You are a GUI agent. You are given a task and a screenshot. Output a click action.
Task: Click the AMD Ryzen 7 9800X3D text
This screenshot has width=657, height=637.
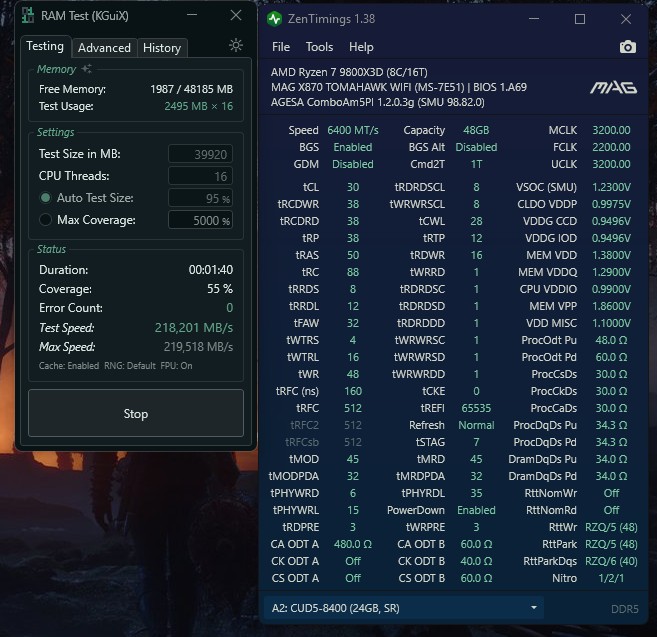click(349, 72)
